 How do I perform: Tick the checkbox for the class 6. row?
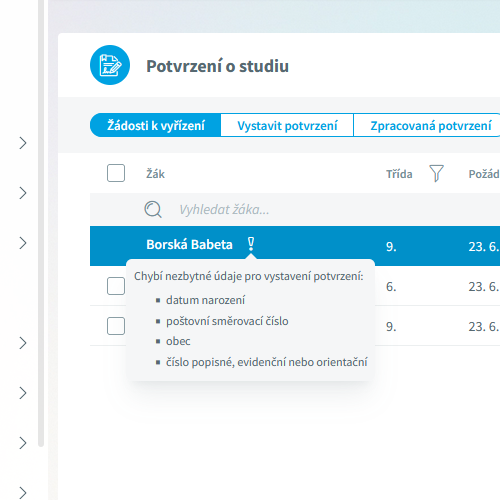coord(116,286)
